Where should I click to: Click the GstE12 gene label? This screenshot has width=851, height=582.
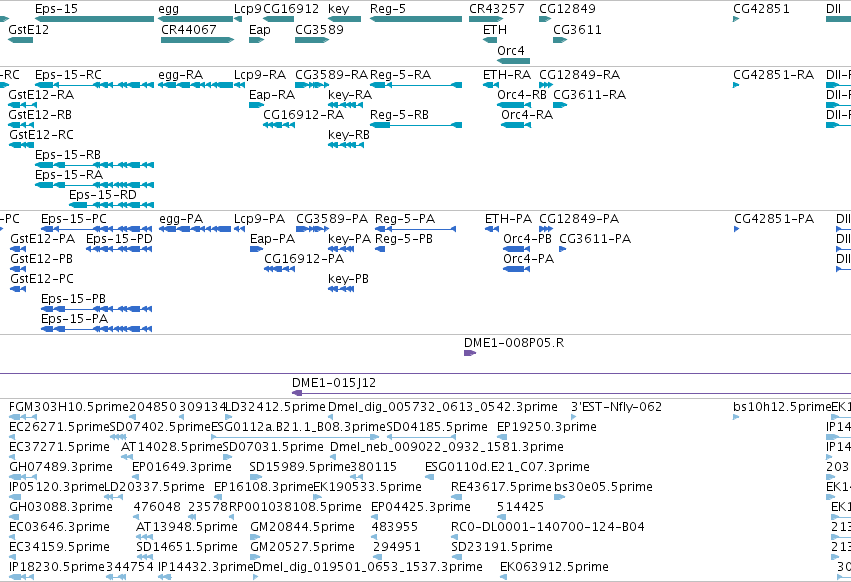(x=29, y=30)
